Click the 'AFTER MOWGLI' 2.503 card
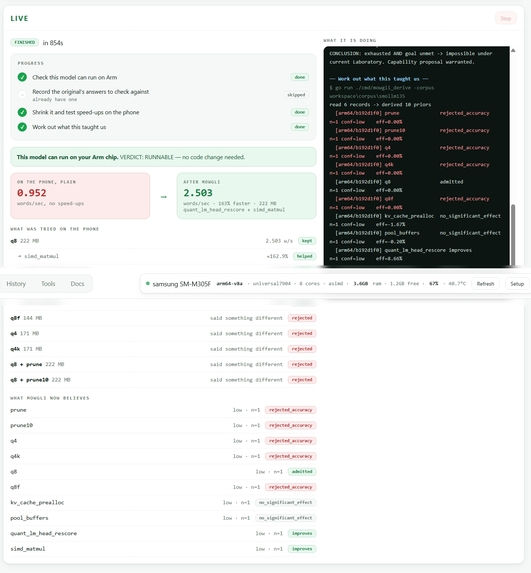531x573 pixels. point(246,196)
